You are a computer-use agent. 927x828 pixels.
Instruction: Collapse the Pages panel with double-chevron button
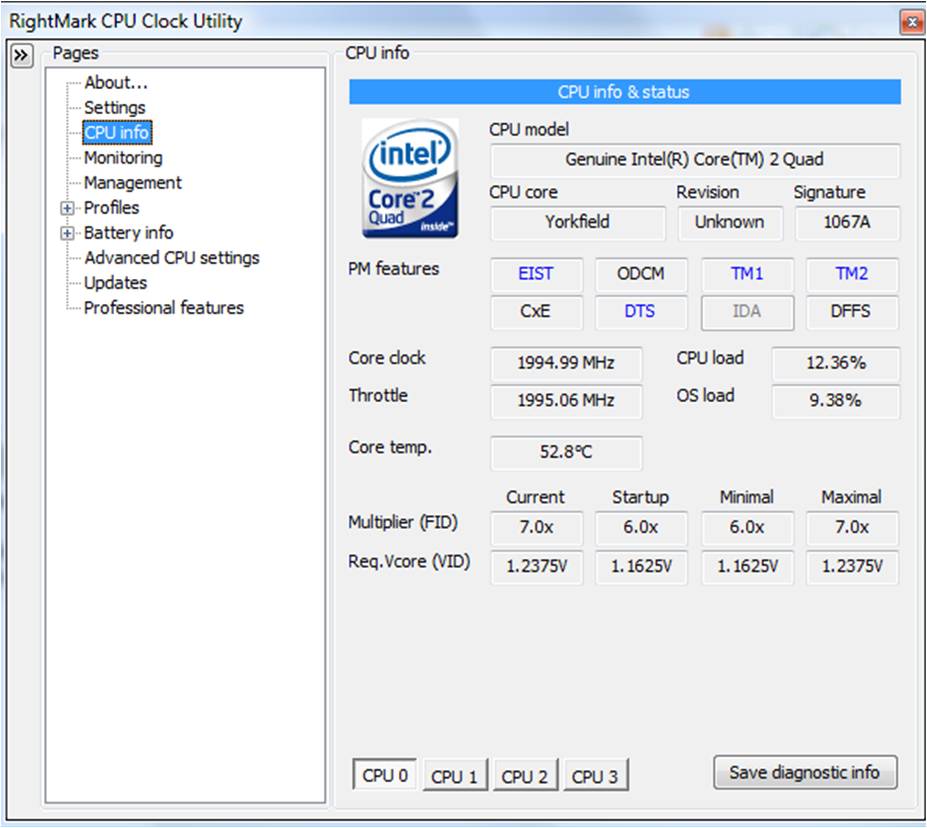[x=22, y=56]
